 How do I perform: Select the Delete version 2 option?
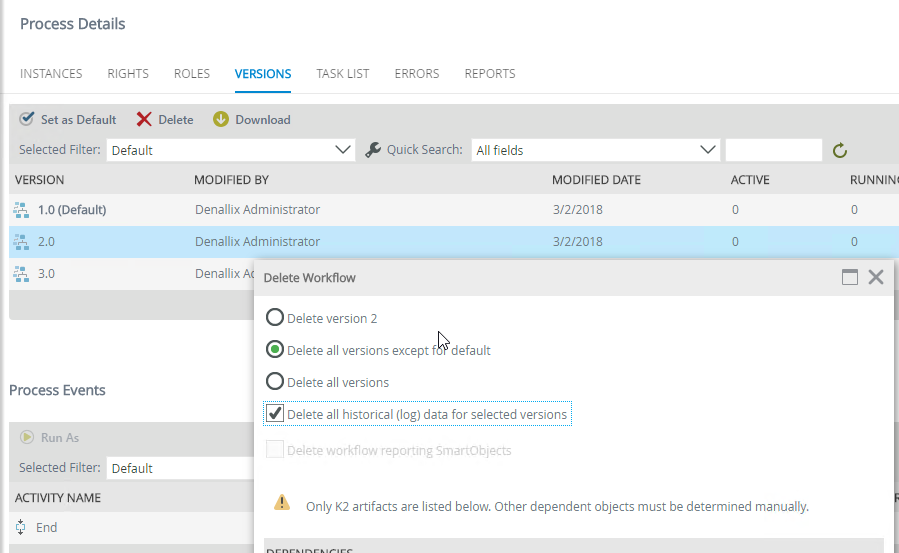pyautogui.click(x=275, y=317)
